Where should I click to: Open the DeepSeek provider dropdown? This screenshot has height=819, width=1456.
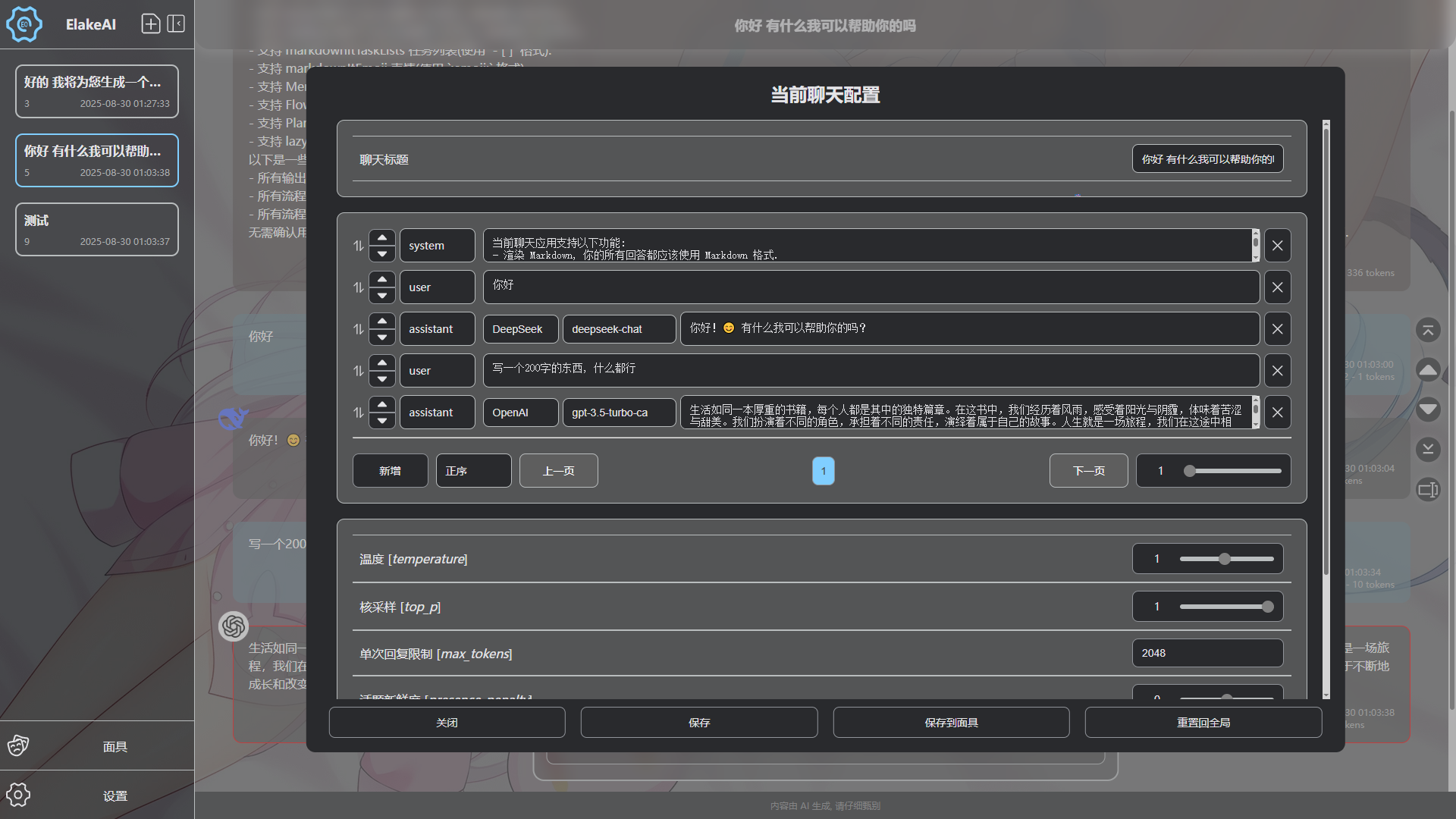(520, 329)
